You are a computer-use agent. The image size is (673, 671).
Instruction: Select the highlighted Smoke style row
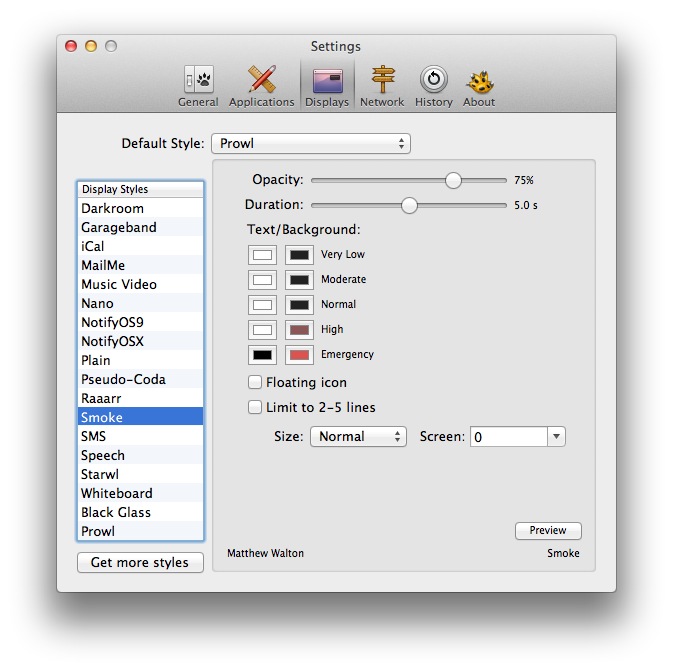tap(140, 417)
